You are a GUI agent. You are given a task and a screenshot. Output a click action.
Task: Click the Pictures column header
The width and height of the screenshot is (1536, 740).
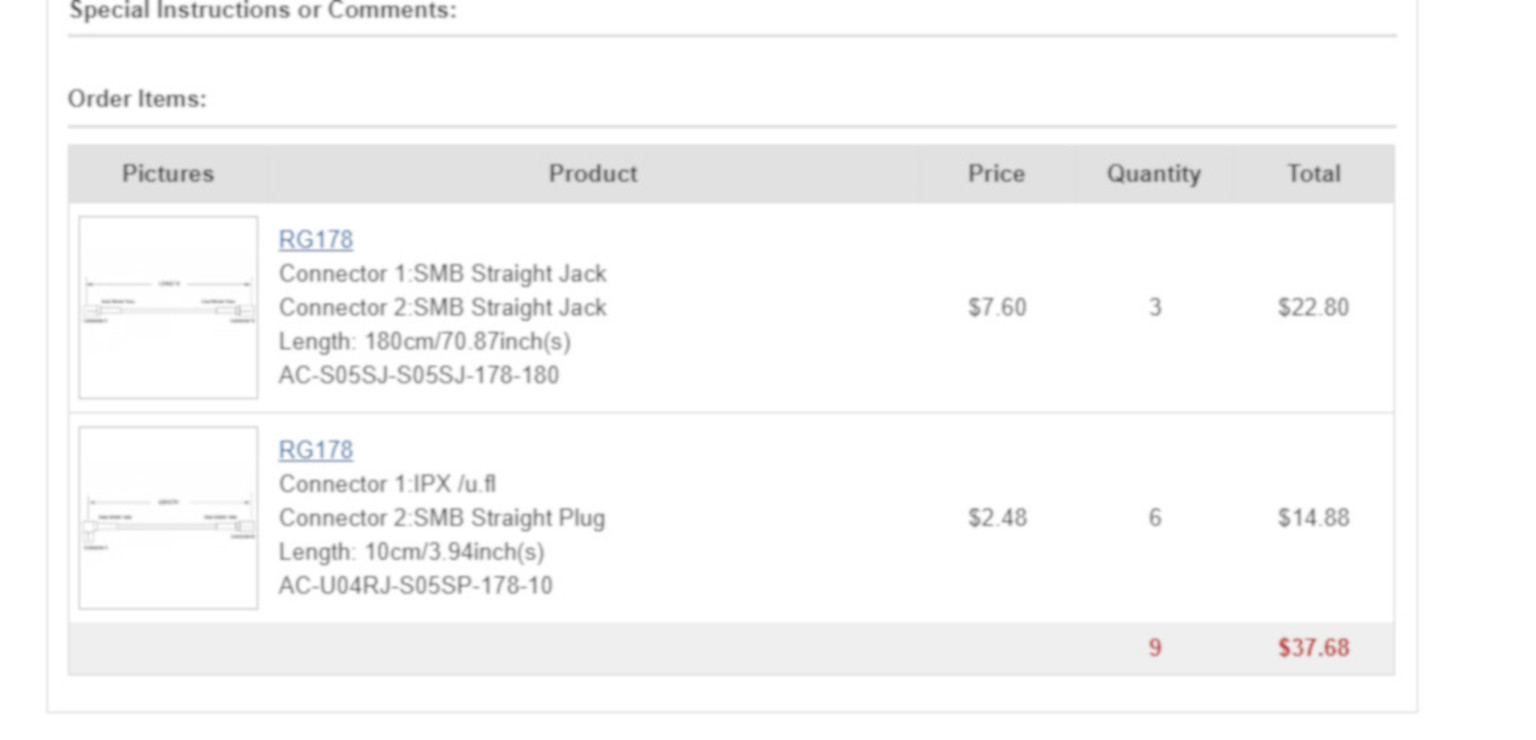[x=168, y=174]
